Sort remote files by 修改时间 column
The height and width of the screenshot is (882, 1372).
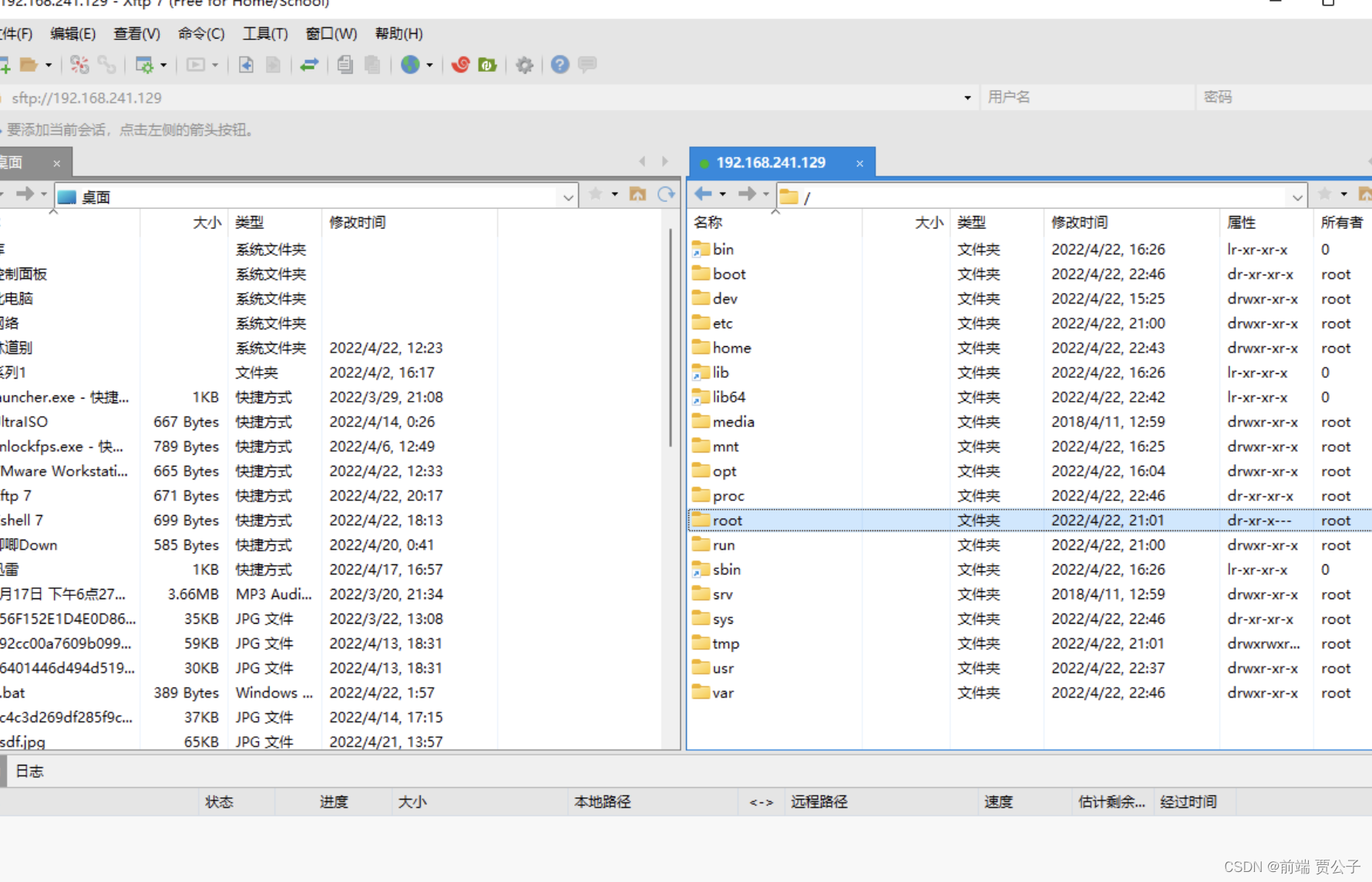pos(1079,222)
